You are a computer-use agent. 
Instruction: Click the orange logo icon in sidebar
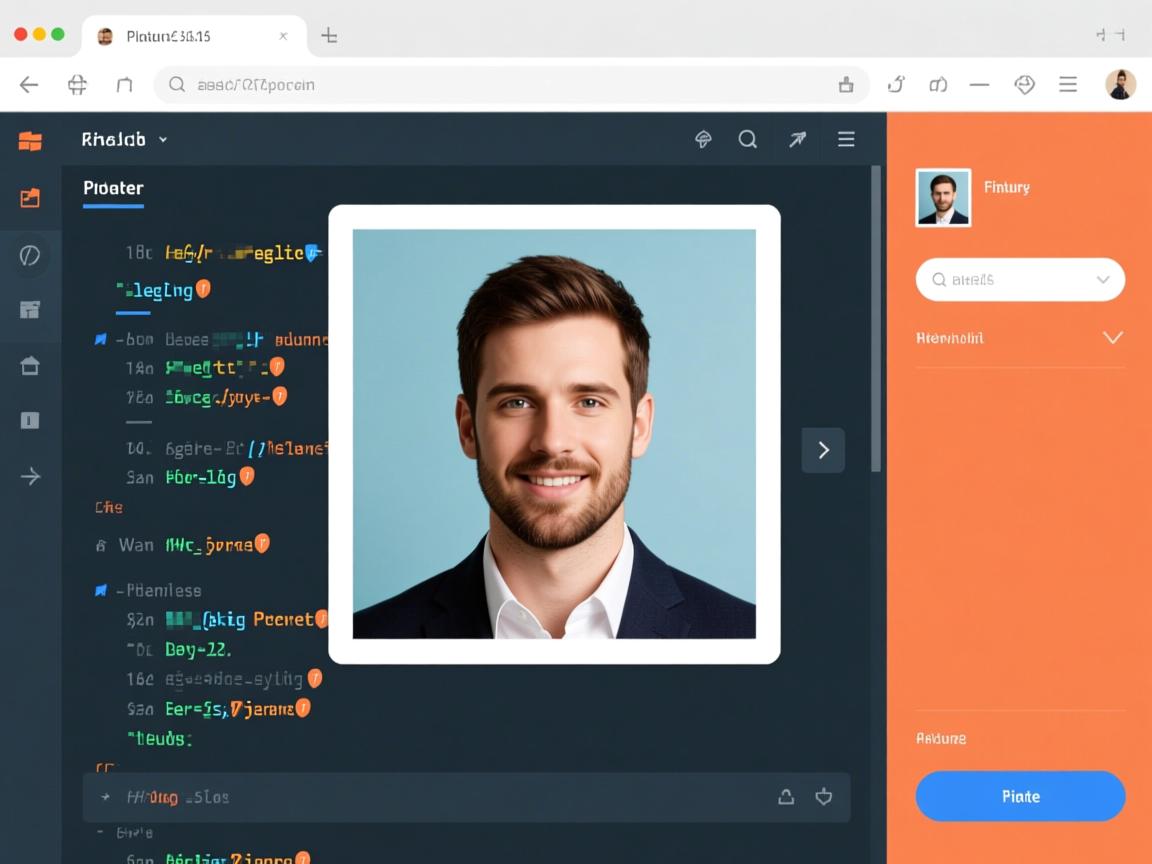point(30,141)
